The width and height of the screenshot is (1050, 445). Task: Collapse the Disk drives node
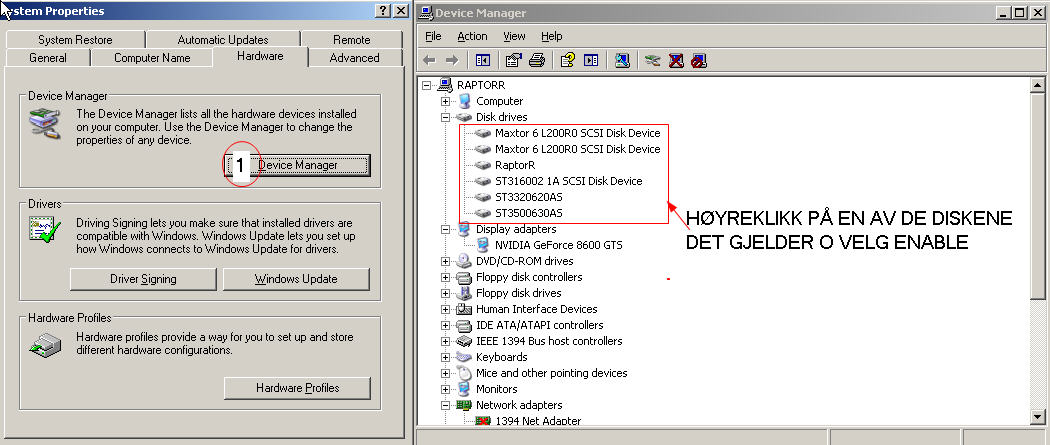click(445, 117)
